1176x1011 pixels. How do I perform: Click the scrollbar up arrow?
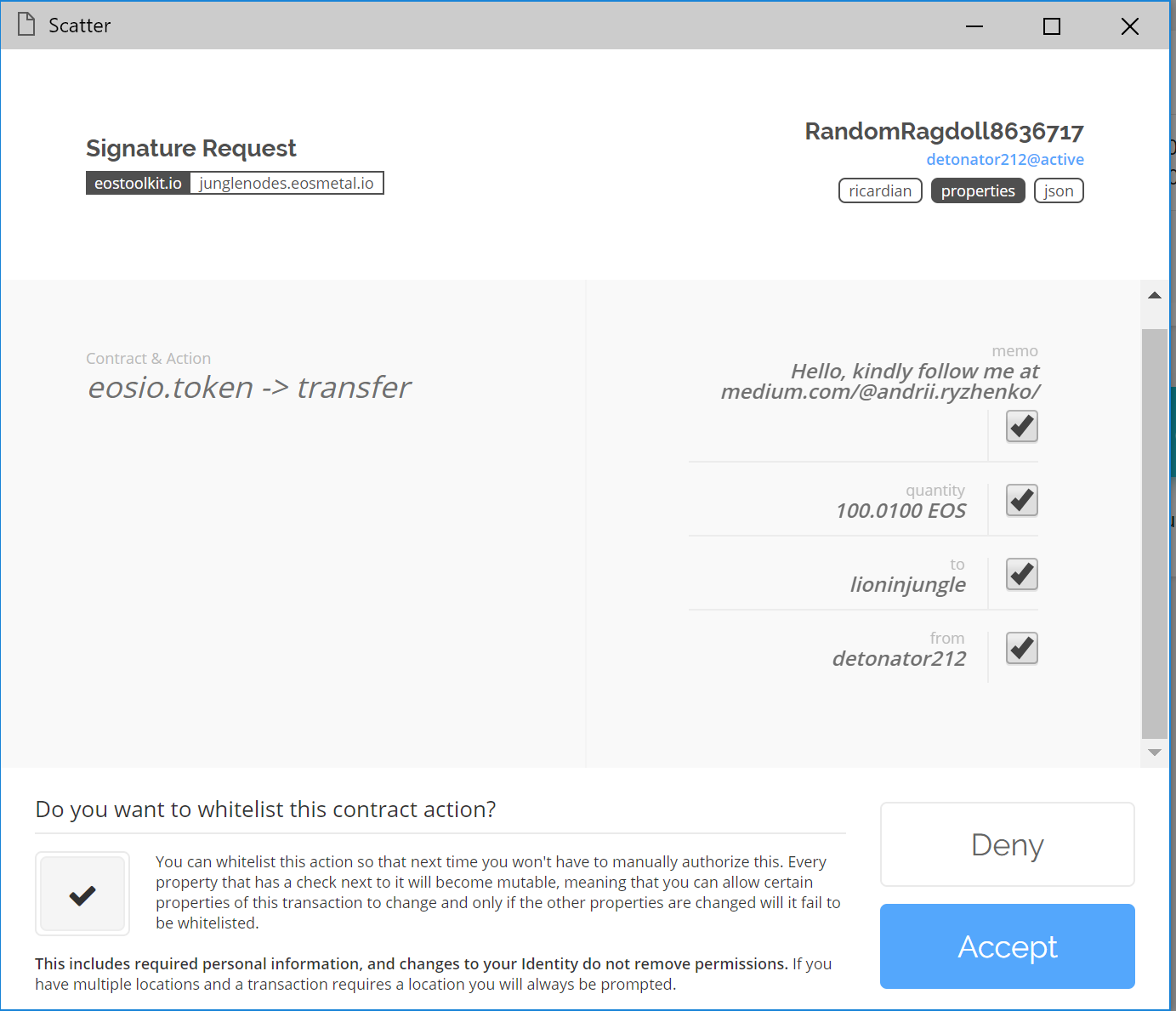(1155, 295)
